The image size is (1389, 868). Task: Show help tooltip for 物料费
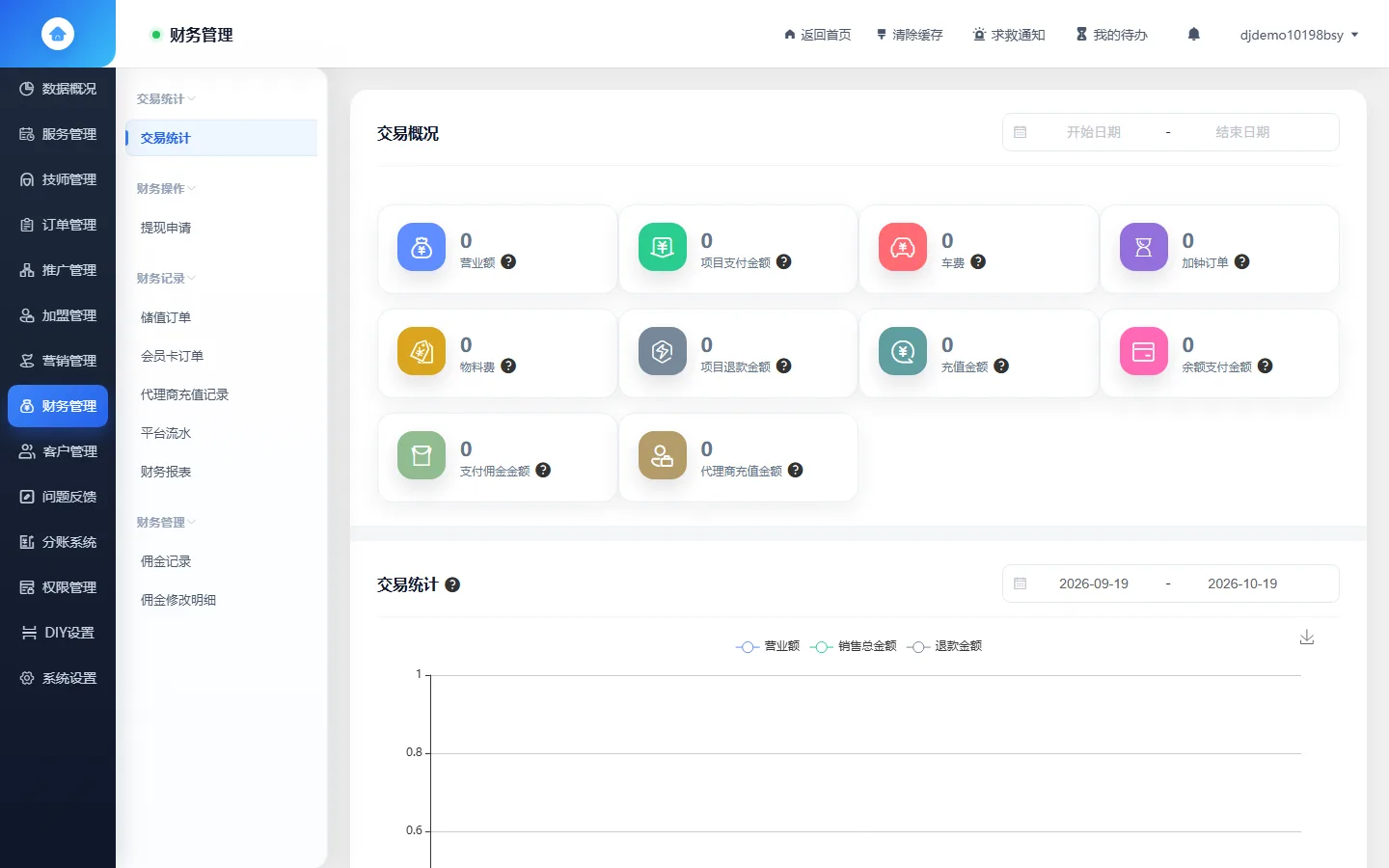click(x=508, y=366)
